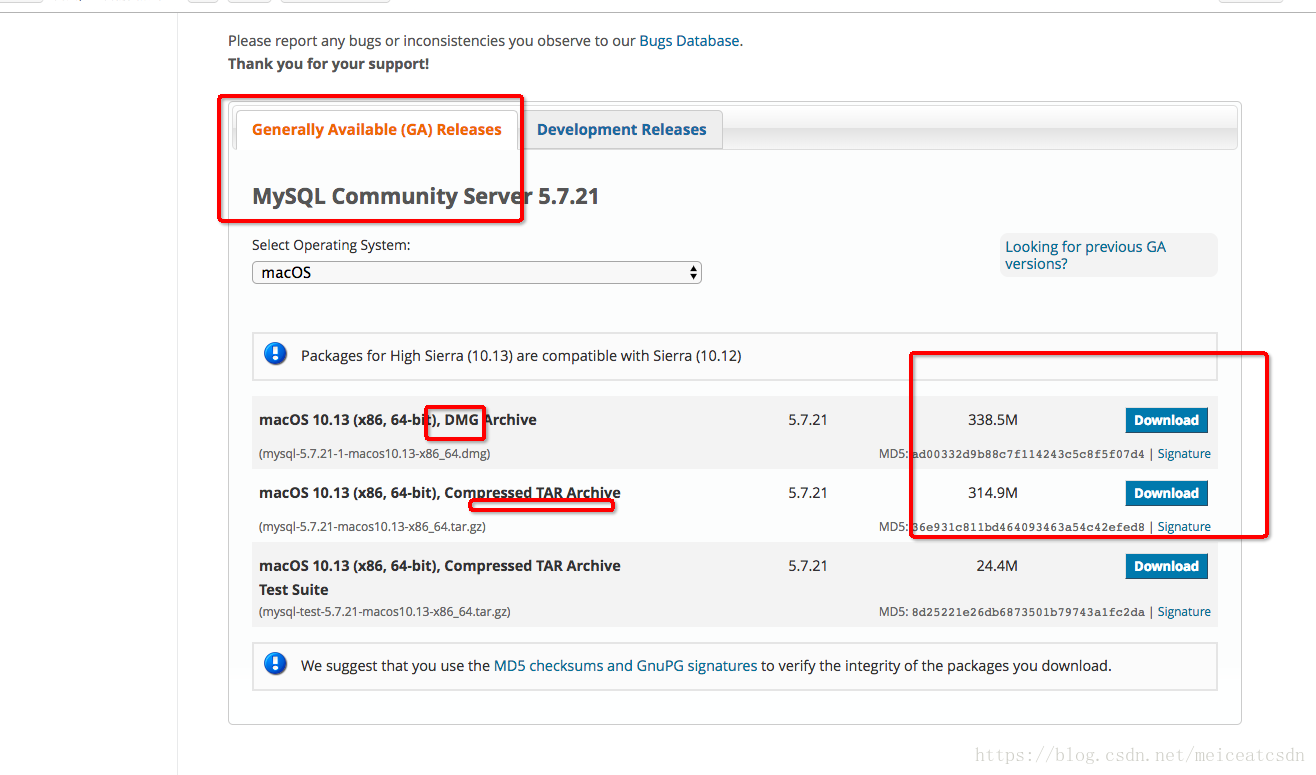Image resolution: width=1316 pixels, height=775 pixels.
Task: Switch to Development Releases tab
Action: coord(621,130)
